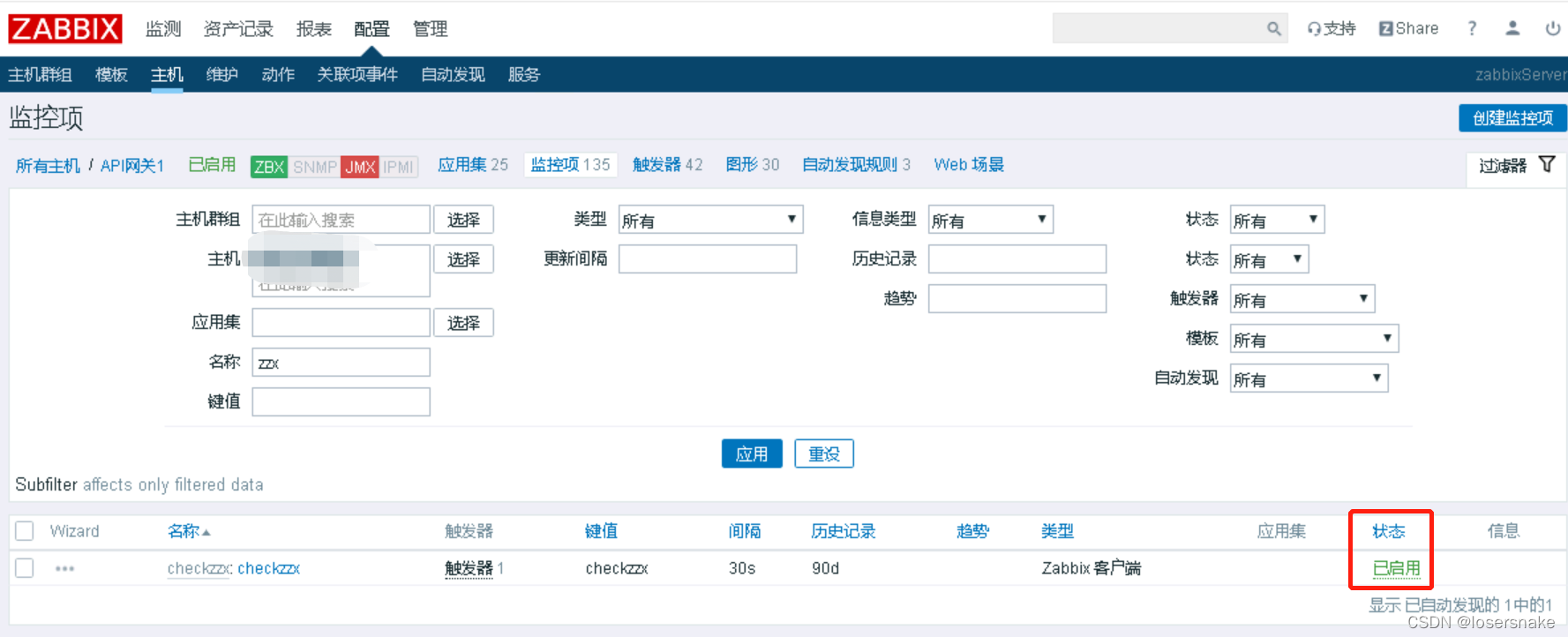Go to 动作 submenu
Screen dimensions: 1568x637
[x=278, y=75]
